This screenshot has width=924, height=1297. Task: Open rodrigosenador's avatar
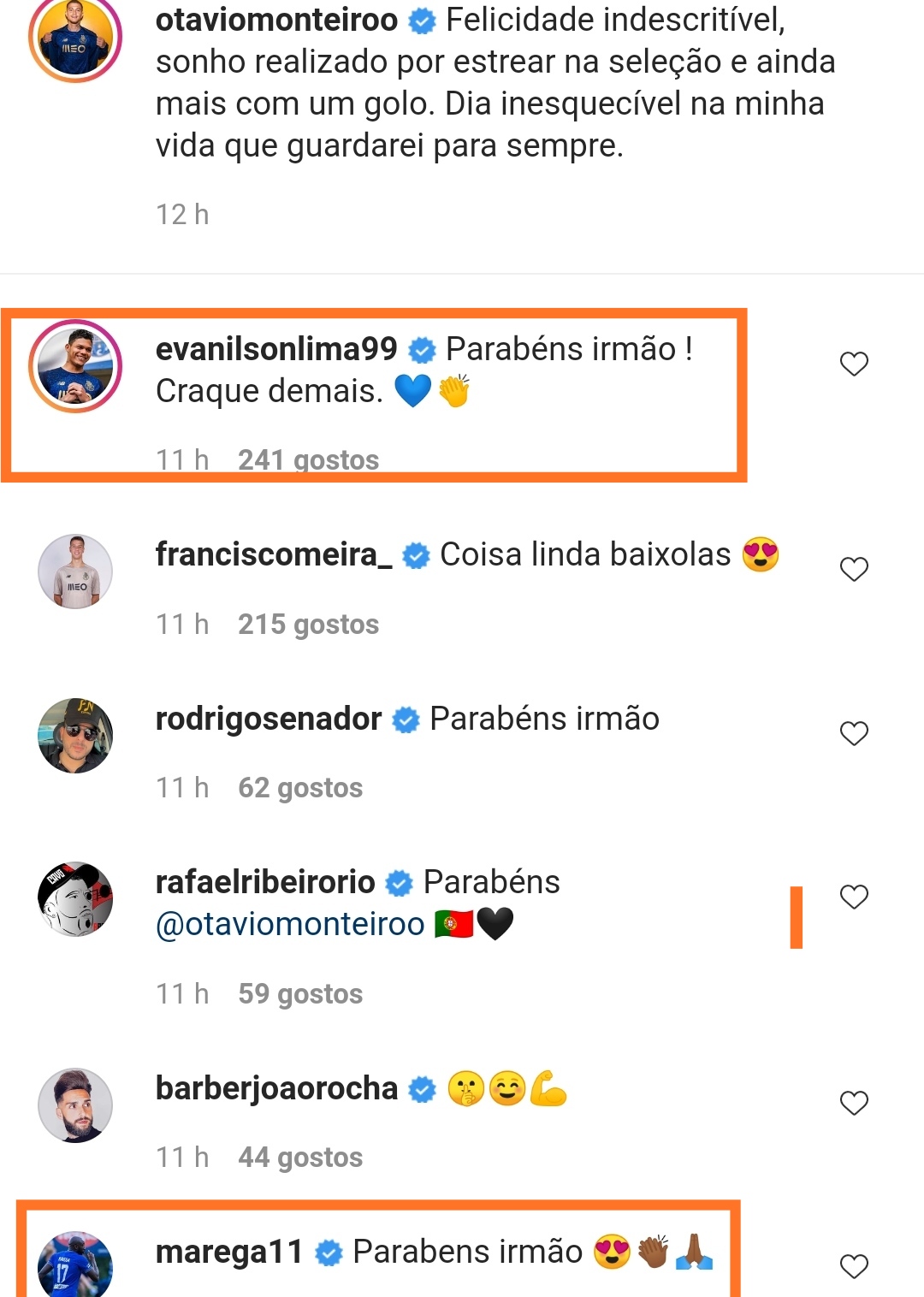click(75, 736)
